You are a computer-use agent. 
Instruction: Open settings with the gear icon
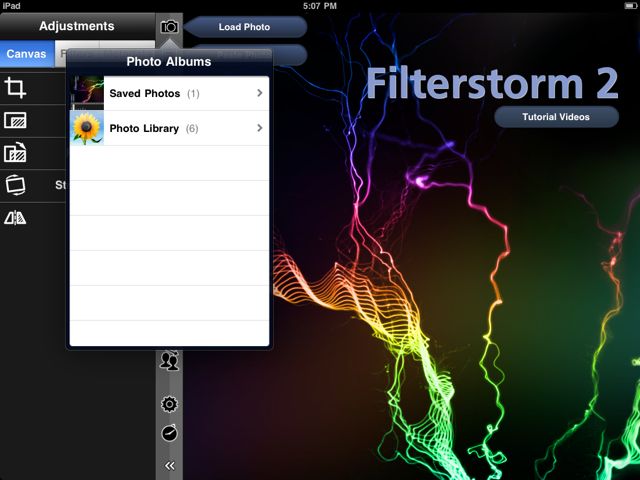point(169,404)
